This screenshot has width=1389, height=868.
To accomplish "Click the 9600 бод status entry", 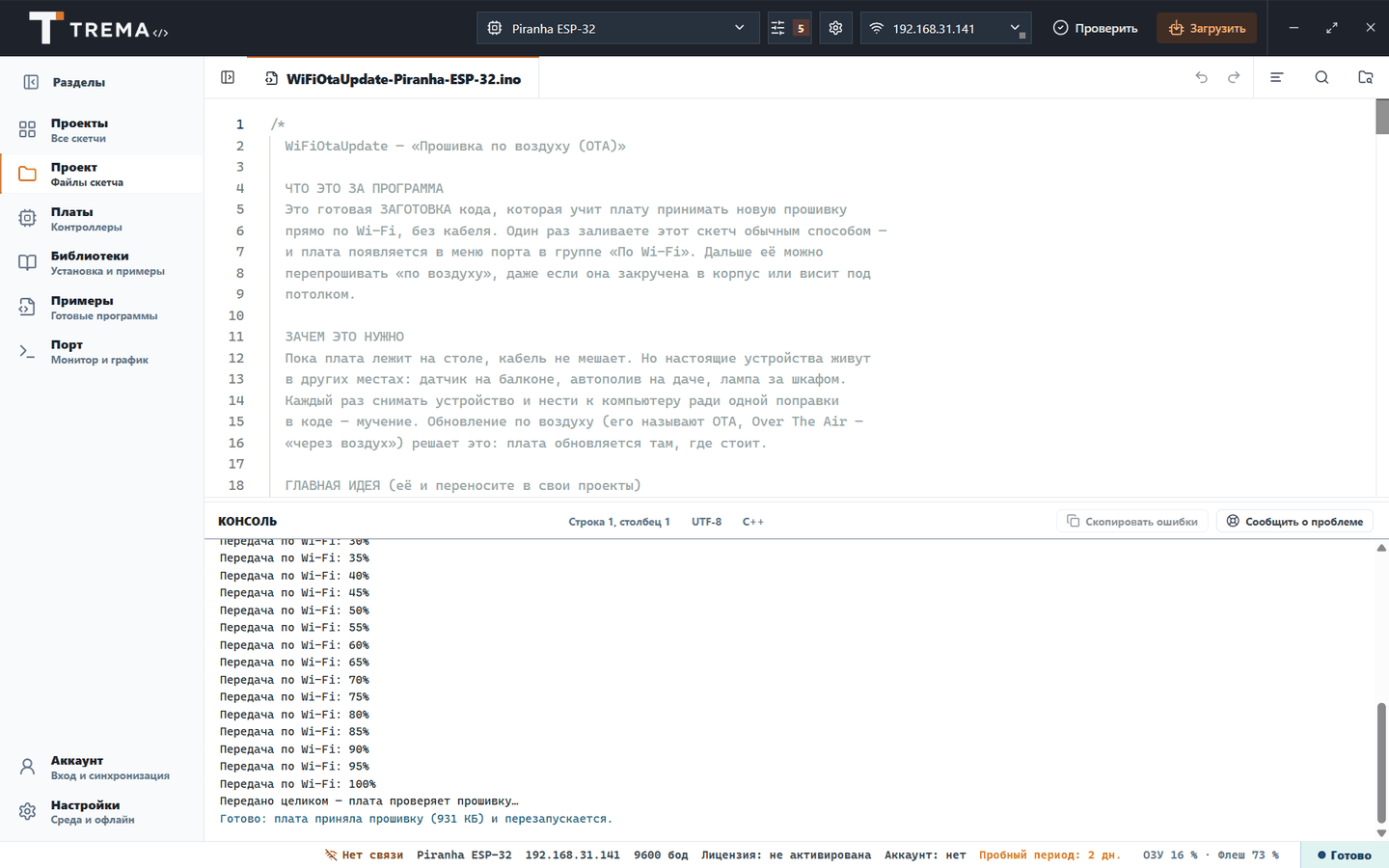I will click(661, 854).
